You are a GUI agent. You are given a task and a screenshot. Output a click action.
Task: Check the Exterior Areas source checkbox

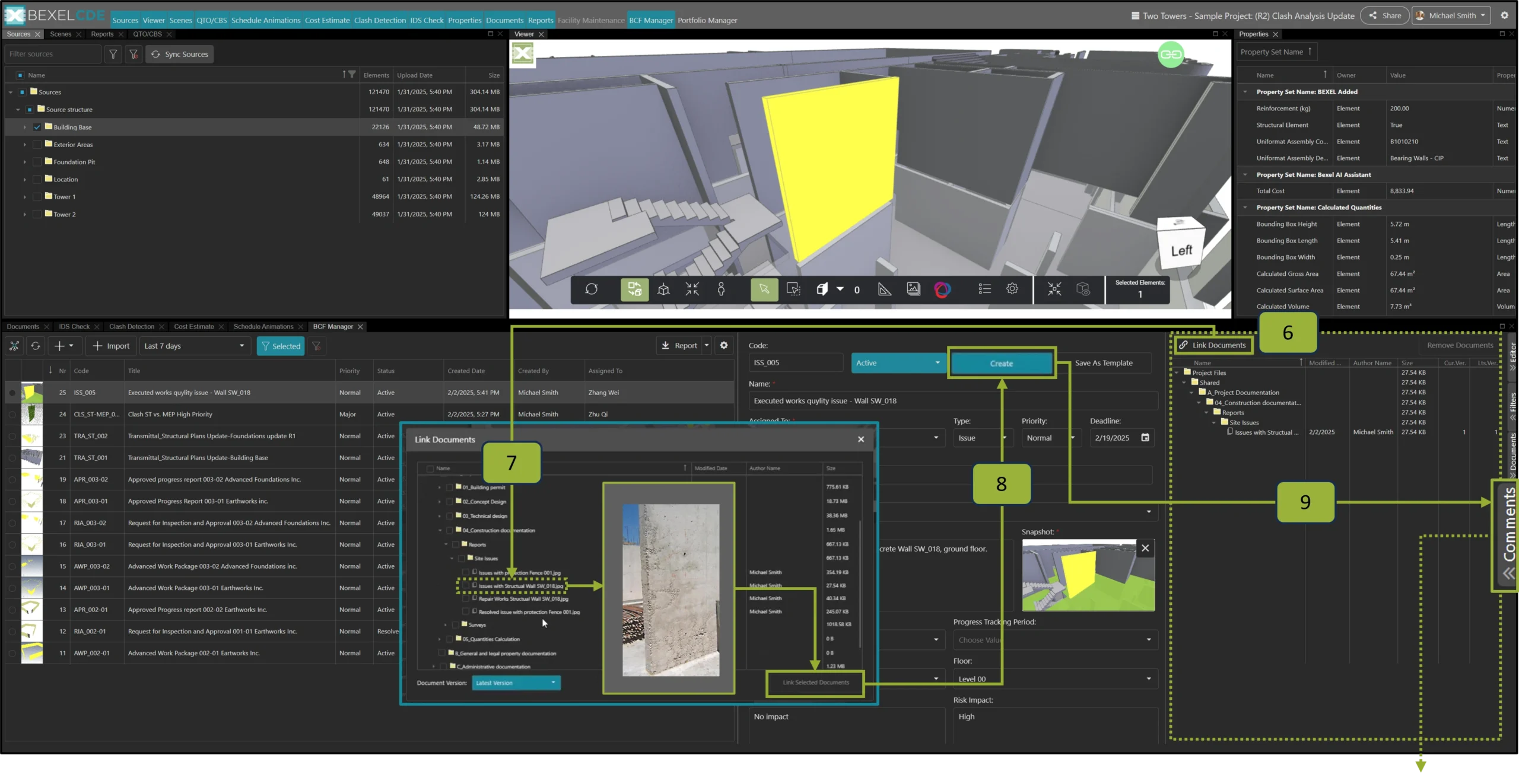tap(37, 144)
